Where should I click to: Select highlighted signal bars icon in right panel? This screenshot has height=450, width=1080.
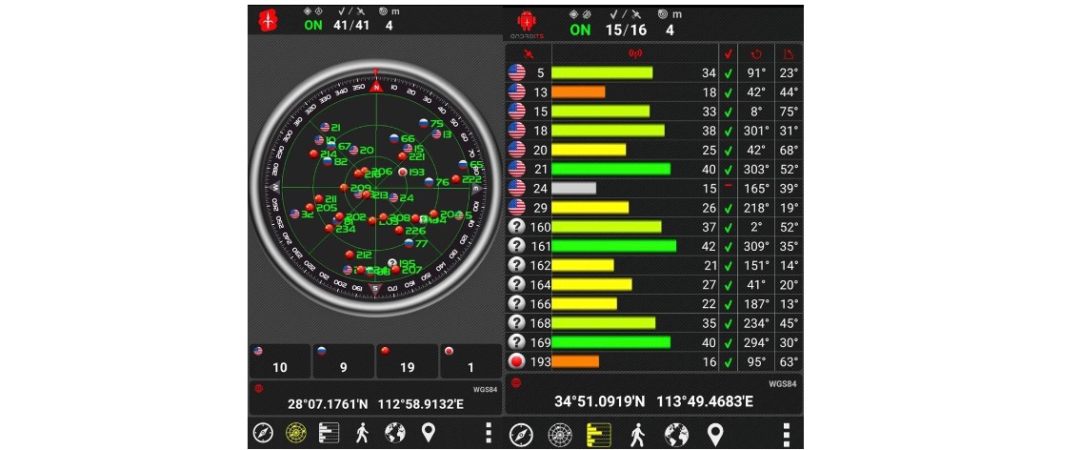(x=599, y=434)
